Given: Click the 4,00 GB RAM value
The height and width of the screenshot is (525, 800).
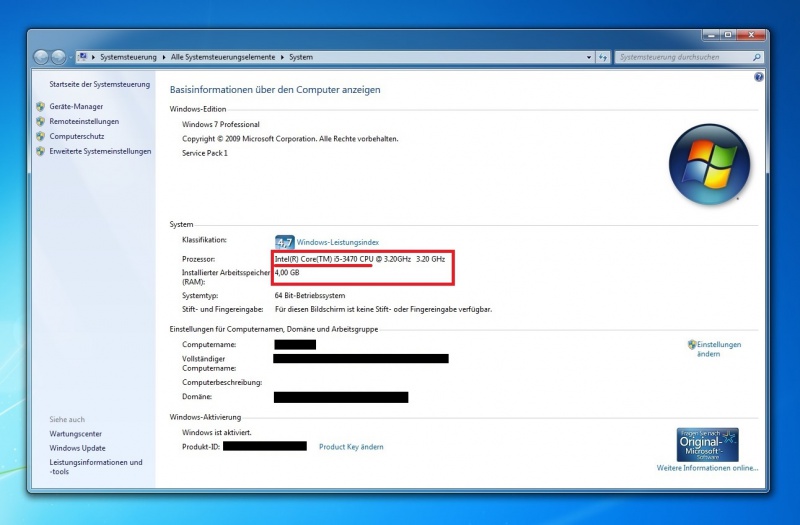Looking at the screenshot, I should (x=287, y=273).
